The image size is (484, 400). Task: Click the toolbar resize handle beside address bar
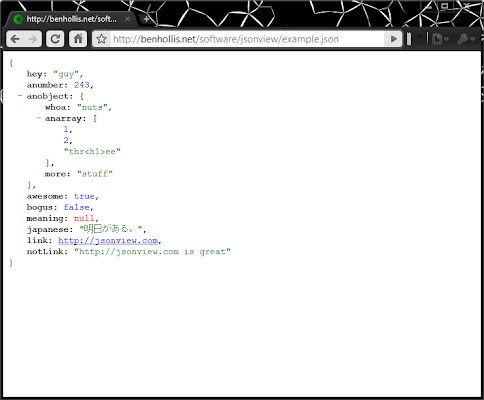click(x=409, y=39)
